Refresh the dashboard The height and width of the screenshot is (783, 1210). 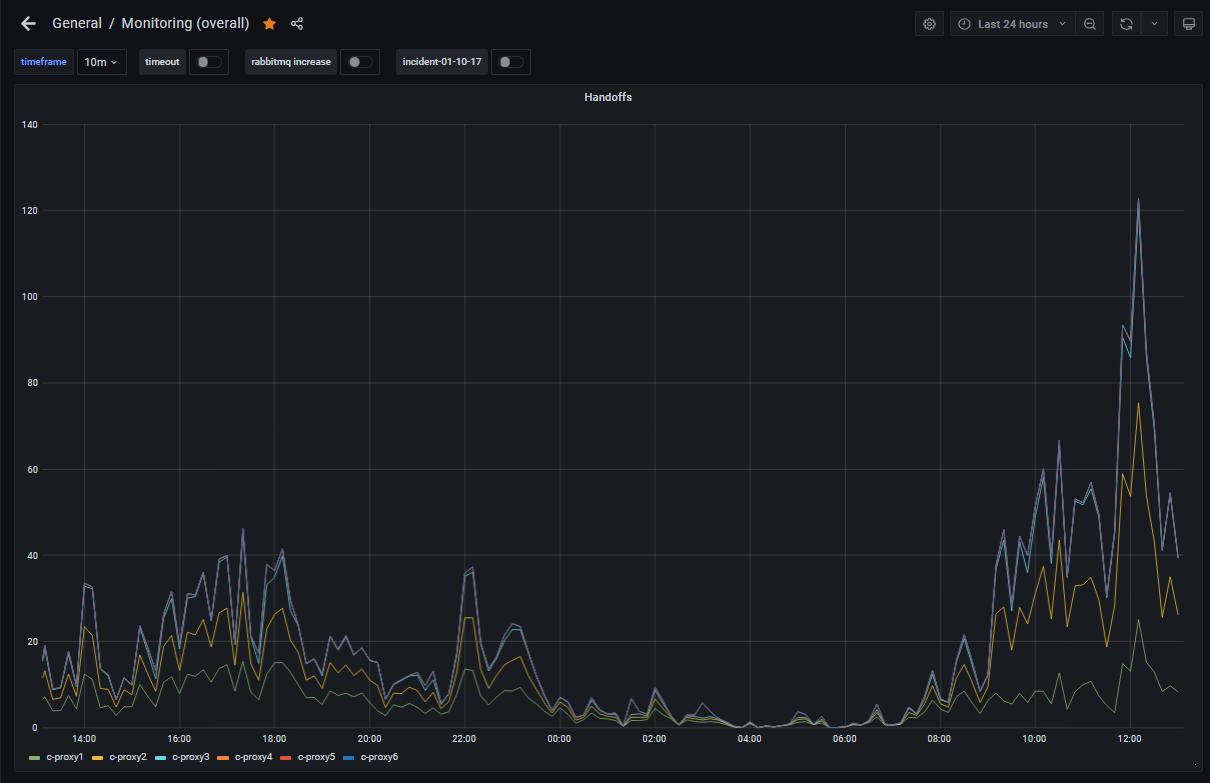1127,24
